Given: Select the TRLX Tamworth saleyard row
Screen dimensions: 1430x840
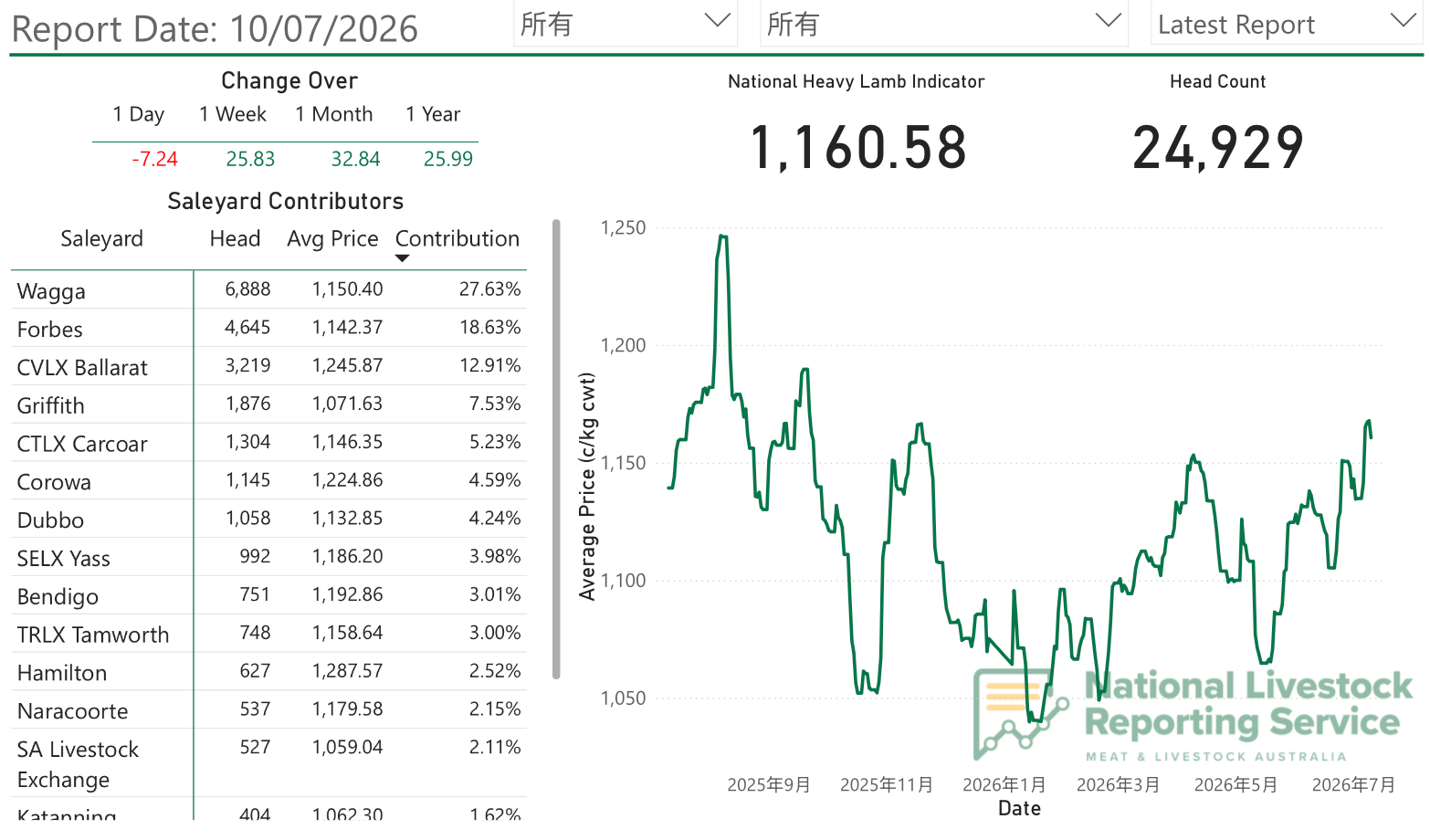Looking at the screenshot, I should (x=268, y=635).
